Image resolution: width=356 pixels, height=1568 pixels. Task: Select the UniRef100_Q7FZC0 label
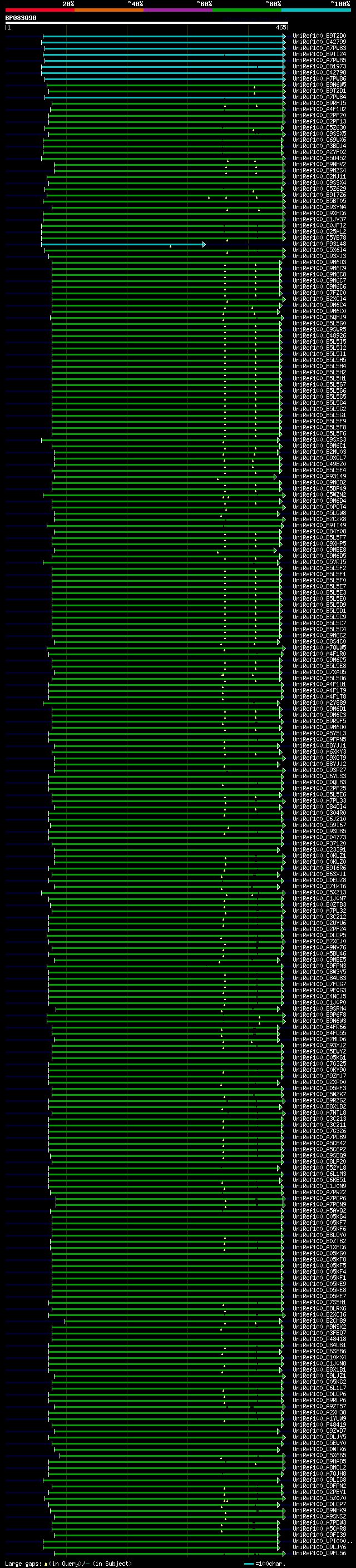[319, 293]
